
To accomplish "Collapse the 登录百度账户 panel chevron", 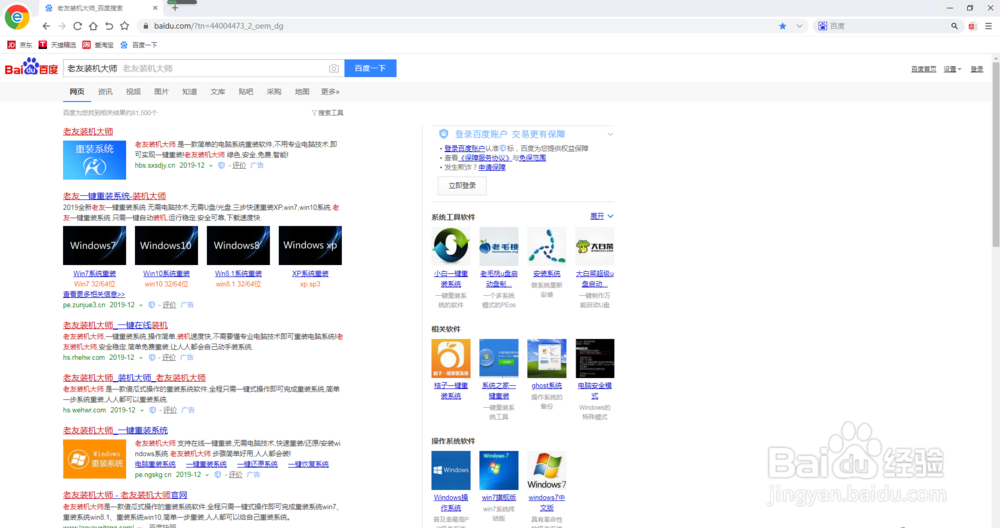I will pyautogui.click(x=610, y=135).
